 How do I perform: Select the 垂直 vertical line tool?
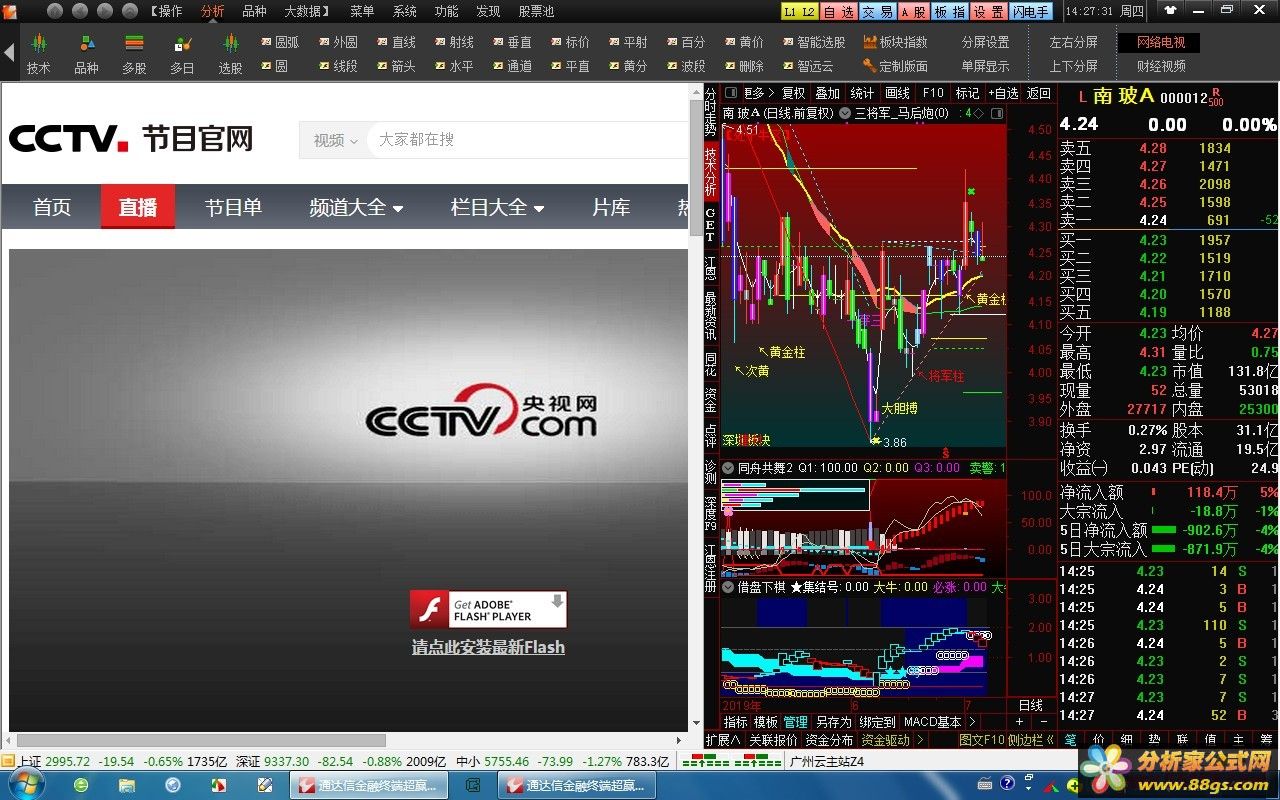click(512, 42)
